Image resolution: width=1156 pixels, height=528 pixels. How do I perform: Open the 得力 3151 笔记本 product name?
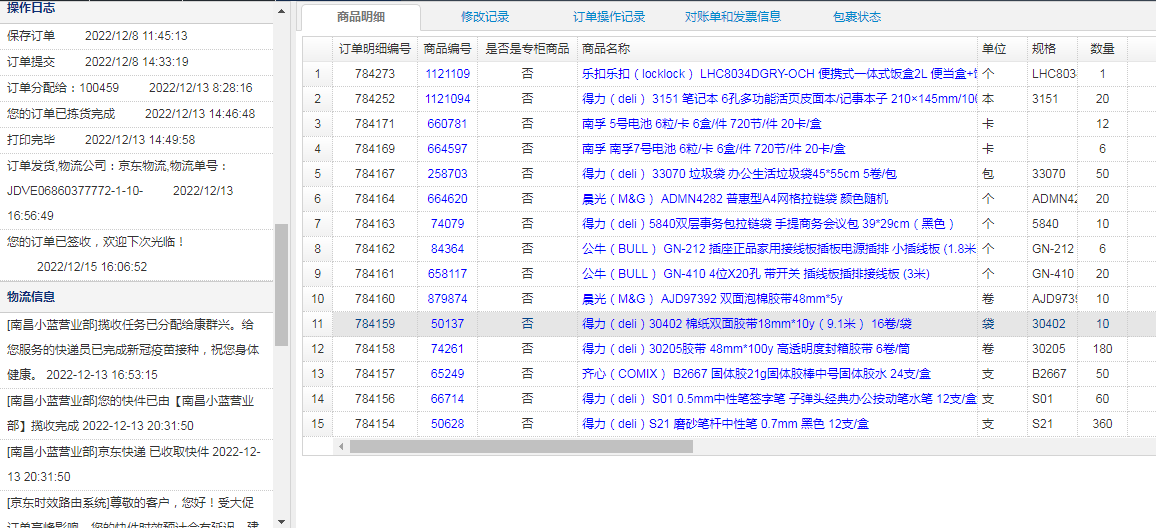tap(779, 99)
